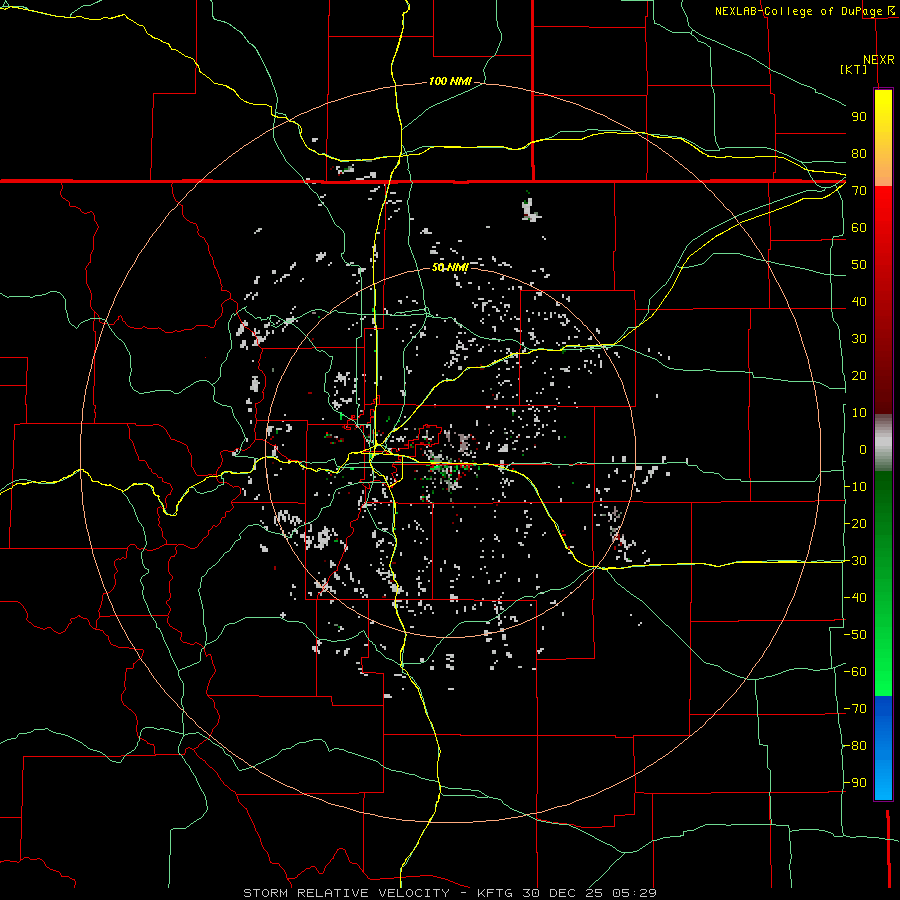Click the -50 tick label on velocity scale
The height and width of the screenshot is (900, 900).
coord(855,635)
